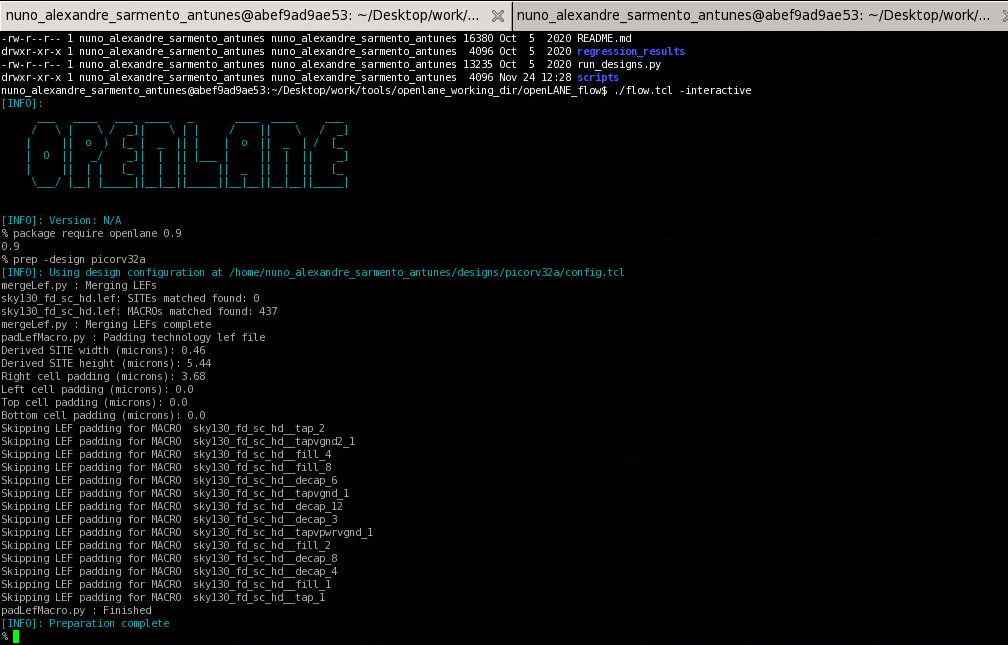The image size is (1008, 645).
Task: Switch to the second terminal tab
Action: click(x=760, y=15)
